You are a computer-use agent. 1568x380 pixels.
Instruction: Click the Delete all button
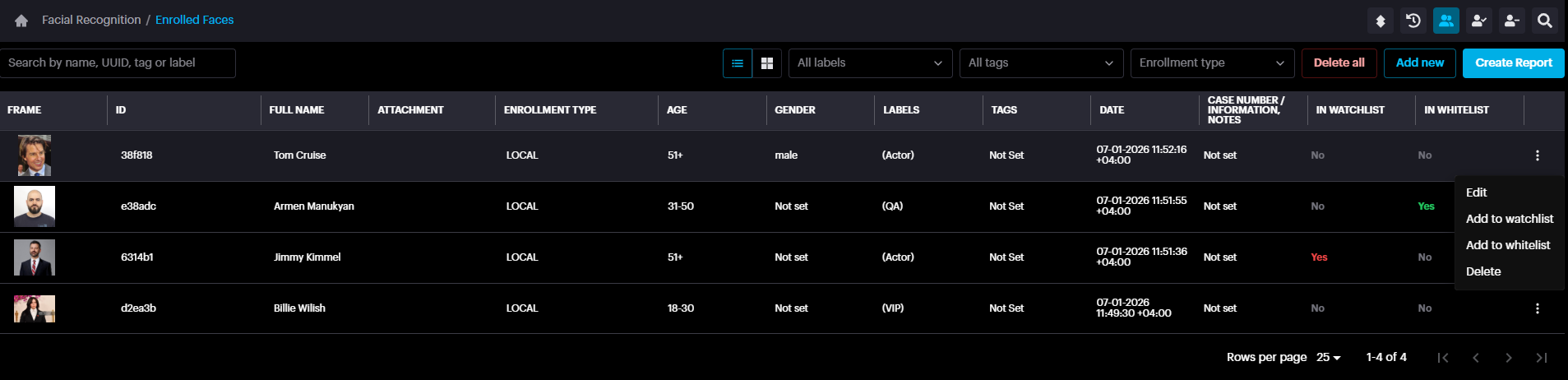(x=1339, y=63)
